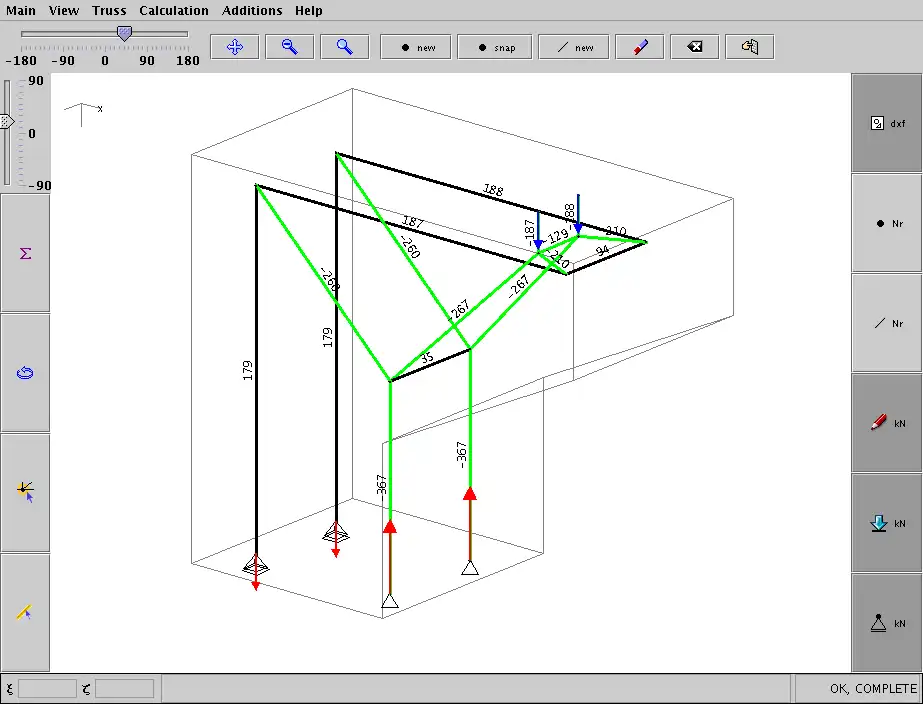
Task: Click the dxf export button
Action: click(887, 123)
